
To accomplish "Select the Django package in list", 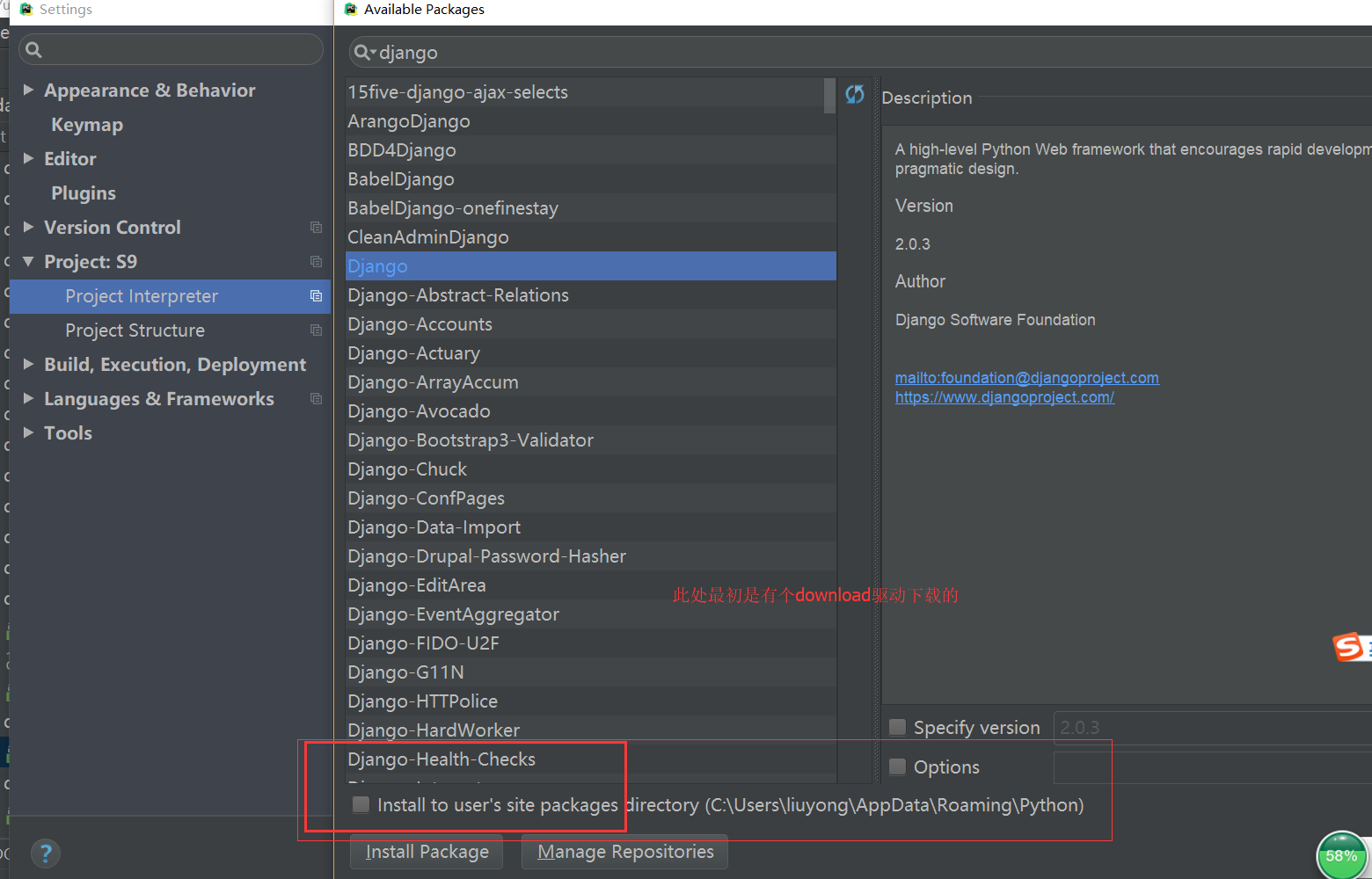I will 591,266.
